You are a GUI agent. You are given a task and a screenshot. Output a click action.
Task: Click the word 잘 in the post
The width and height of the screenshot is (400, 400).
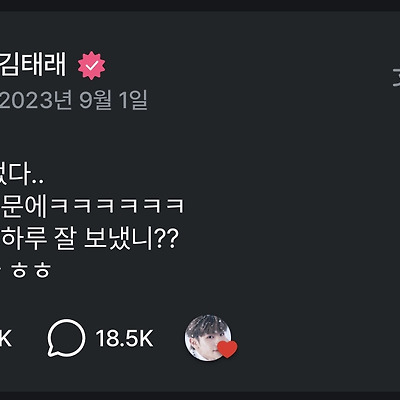(x=65, y=239)
